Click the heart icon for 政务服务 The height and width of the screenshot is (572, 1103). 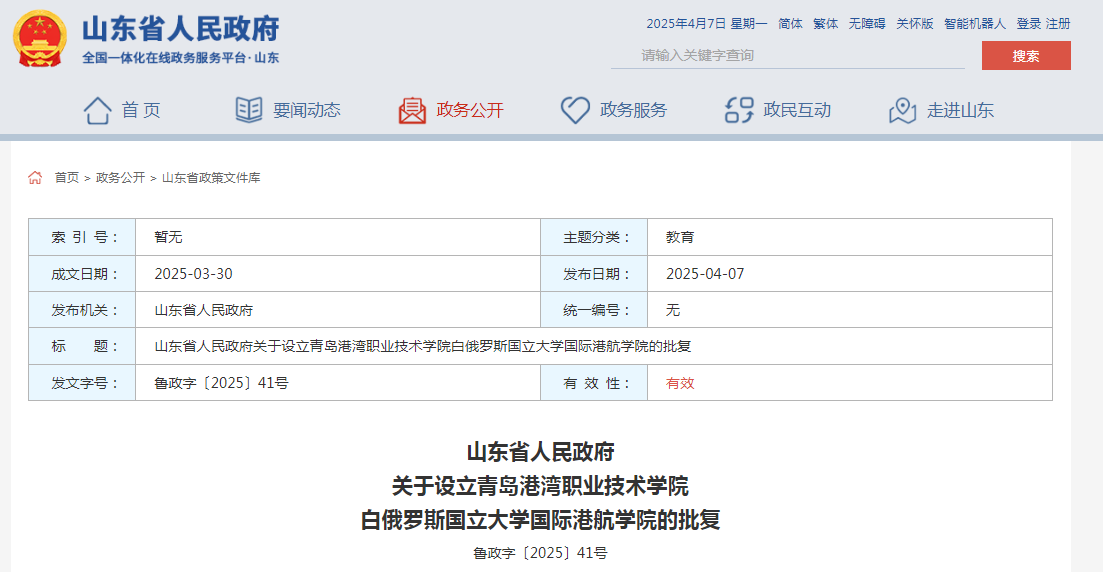click(x=575, y=110)
